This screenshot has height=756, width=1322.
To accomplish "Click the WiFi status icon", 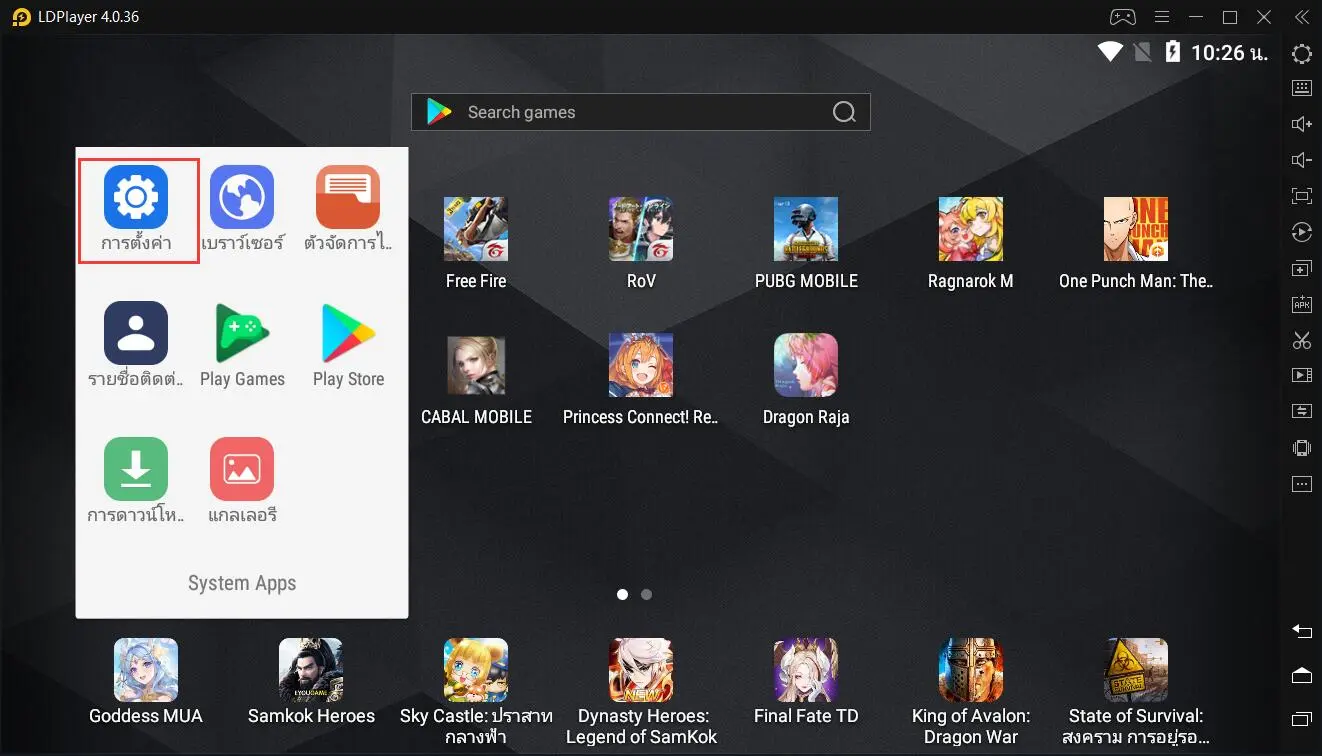I will pyautogui.click(x=1110, y=52).
